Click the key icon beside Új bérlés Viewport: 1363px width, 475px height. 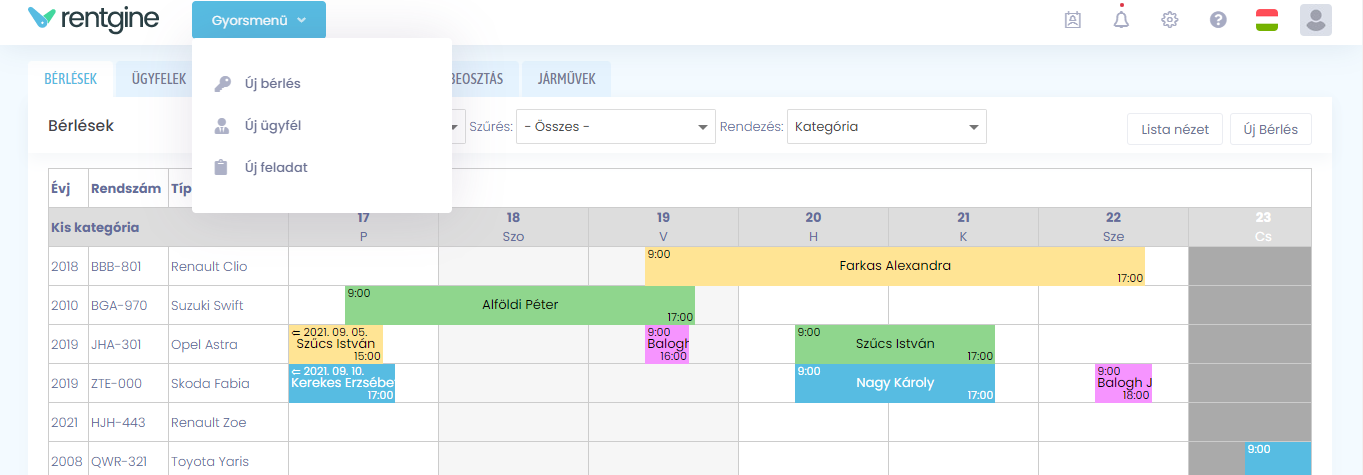click(222, 84)
